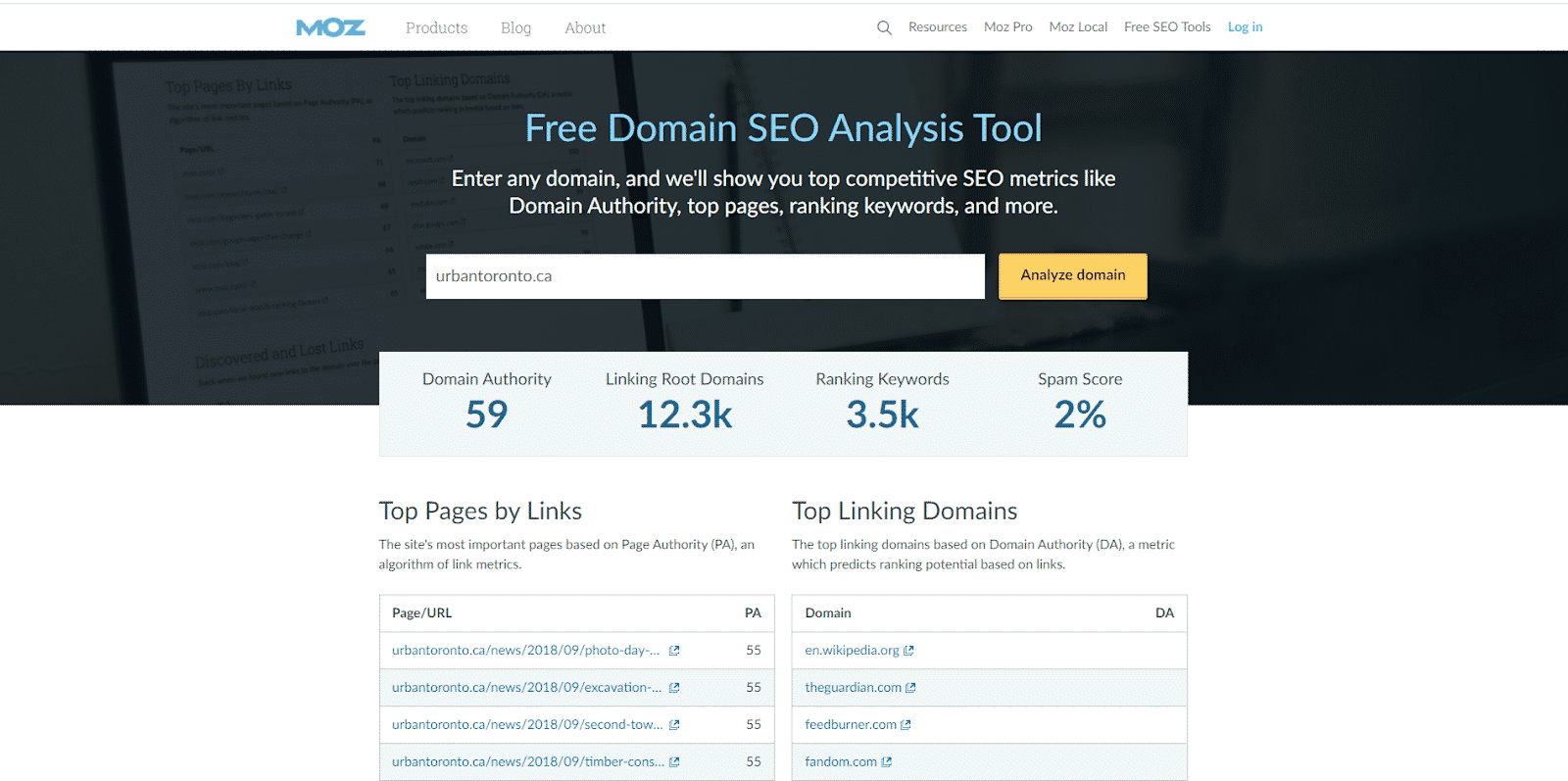Open external link icon for timber-cons page
Image resolution: width=1568 pixels, height=781 pixels.
click(674, 762)
